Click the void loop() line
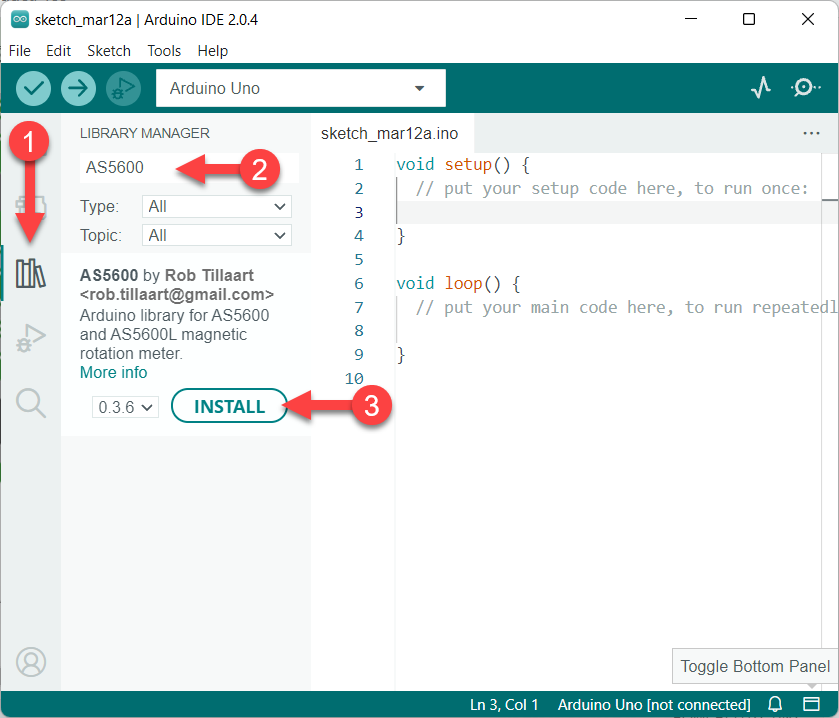 tap(458, 283)
